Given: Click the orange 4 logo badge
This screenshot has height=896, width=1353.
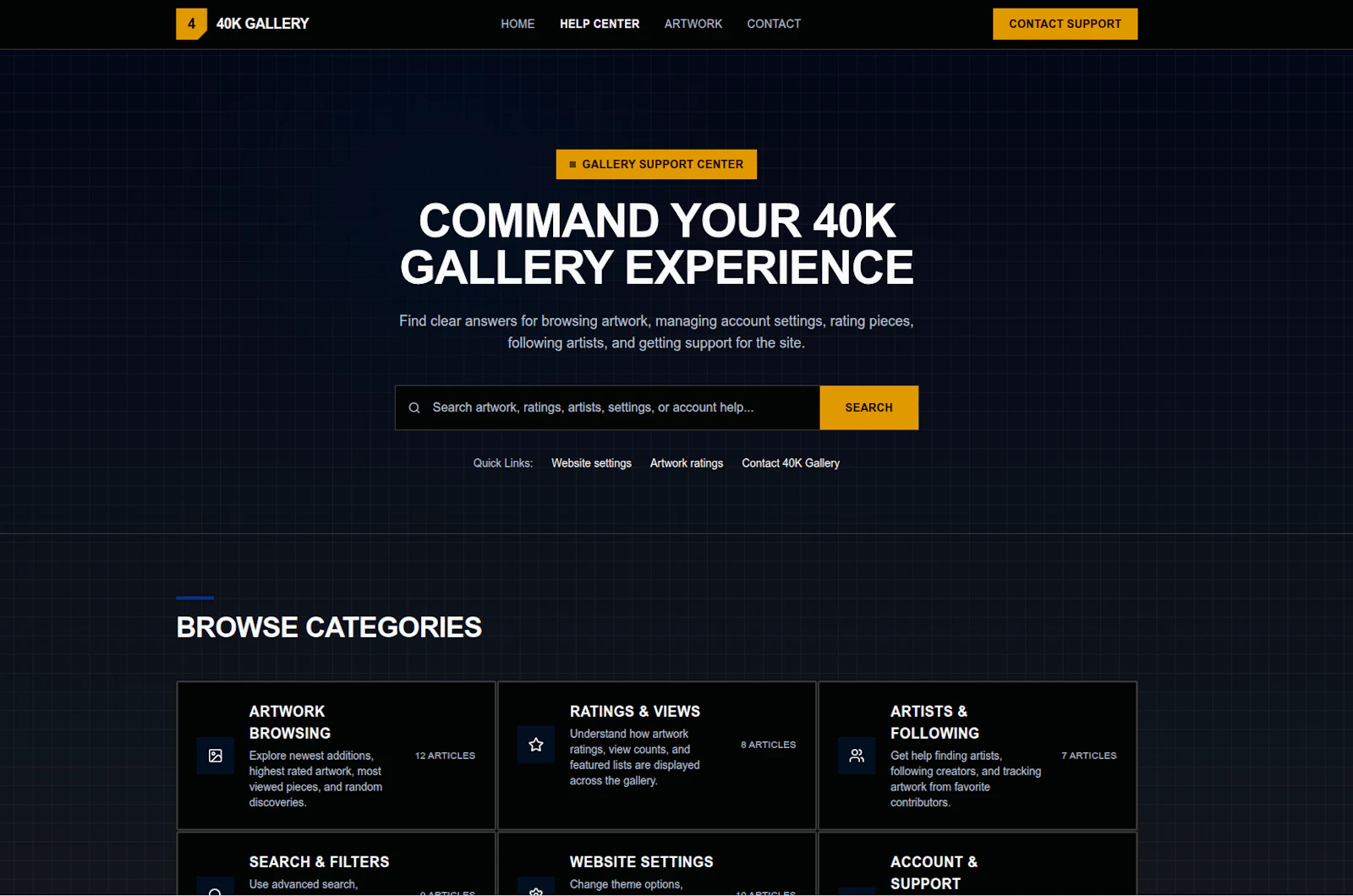Looking at the screenshot, I should click(x=191, y=24).
